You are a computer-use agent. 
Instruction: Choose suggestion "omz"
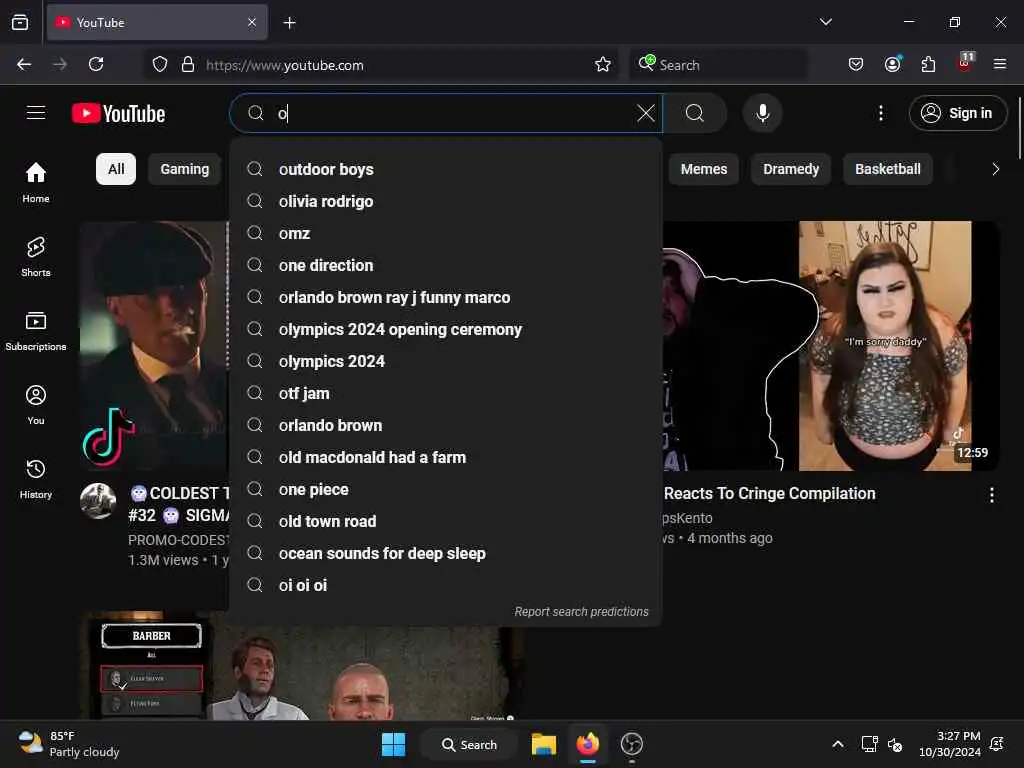[x=446, y=233]
